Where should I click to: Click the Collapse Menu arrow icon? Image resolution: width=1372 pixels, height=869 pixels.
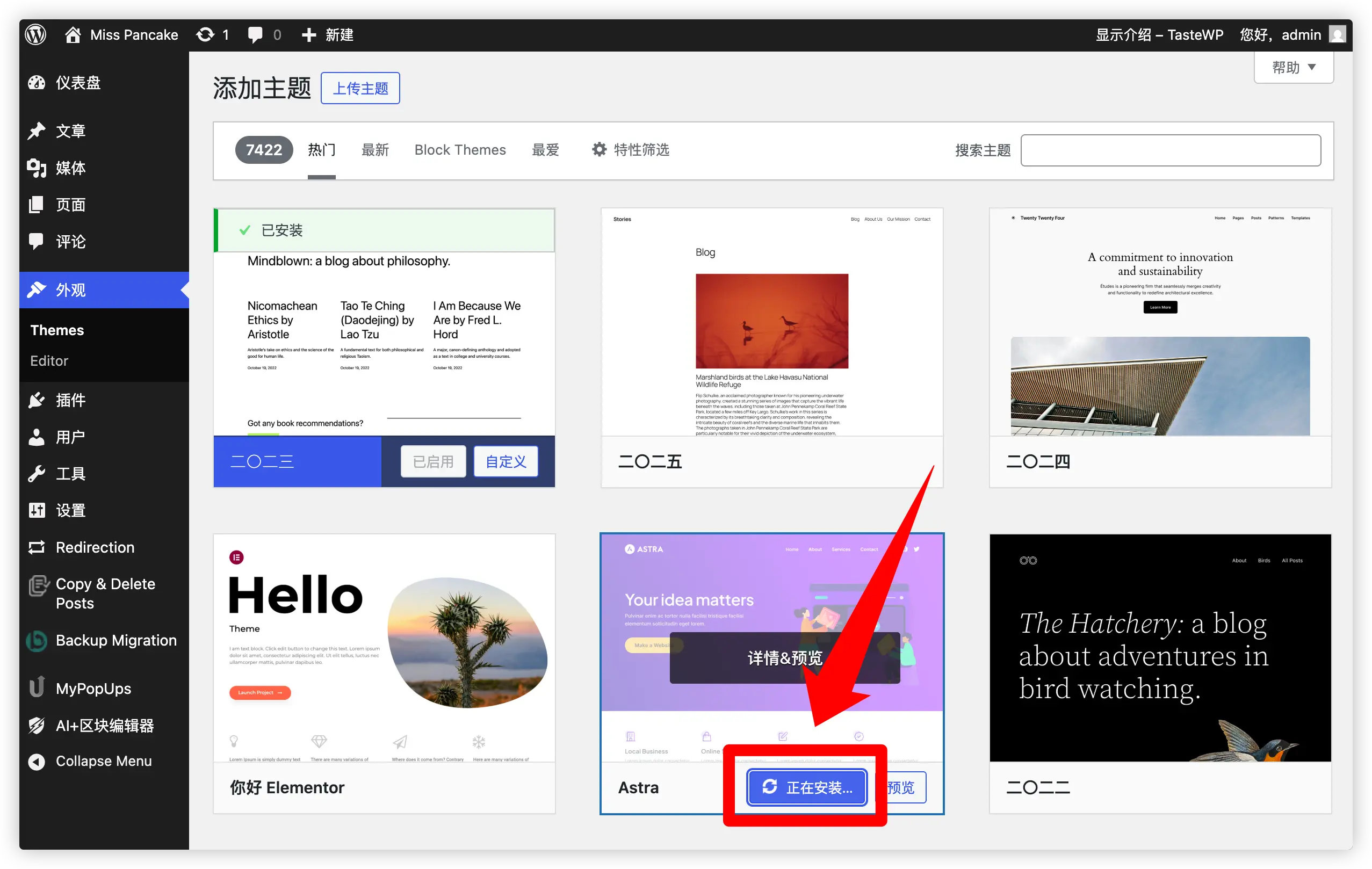[x=37, y=762]
